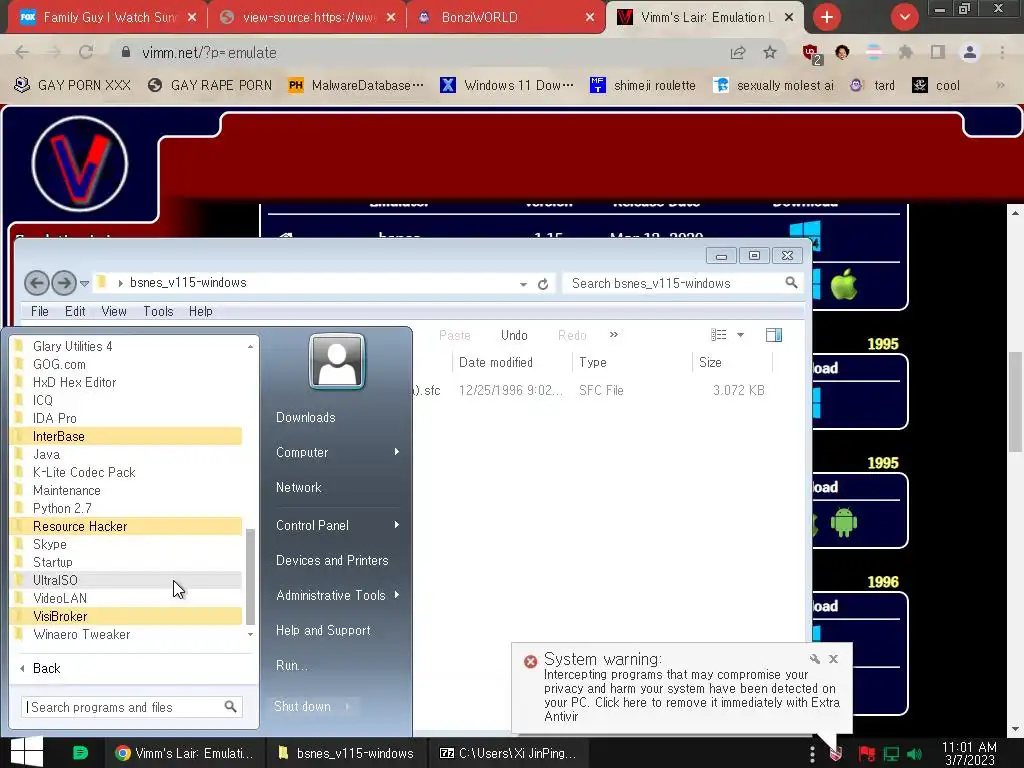This screenshot has height=768, width=1024.
Task: Show hidden system tray icons
Action: (x=812, y=754)
